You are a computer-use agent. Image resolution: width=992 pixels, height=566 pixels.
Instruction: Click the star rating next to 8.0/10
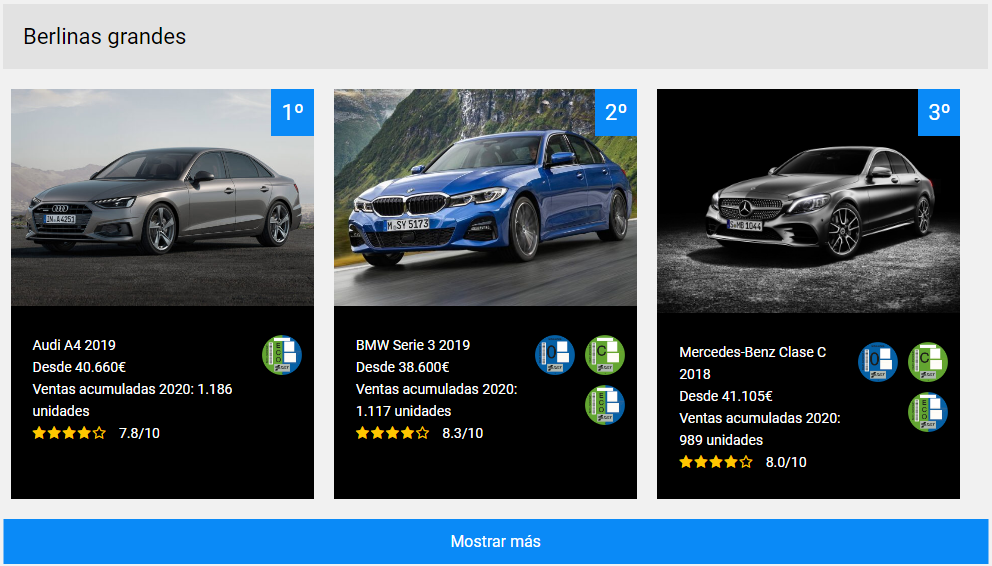pyautogui.click(x=716, y=462)
